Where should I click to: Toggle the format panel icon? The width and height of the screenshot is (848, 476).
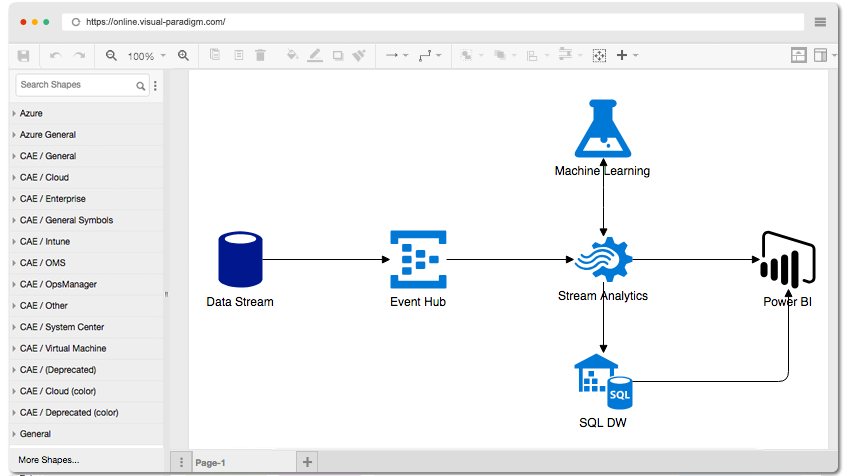click(x=820, y=55)
